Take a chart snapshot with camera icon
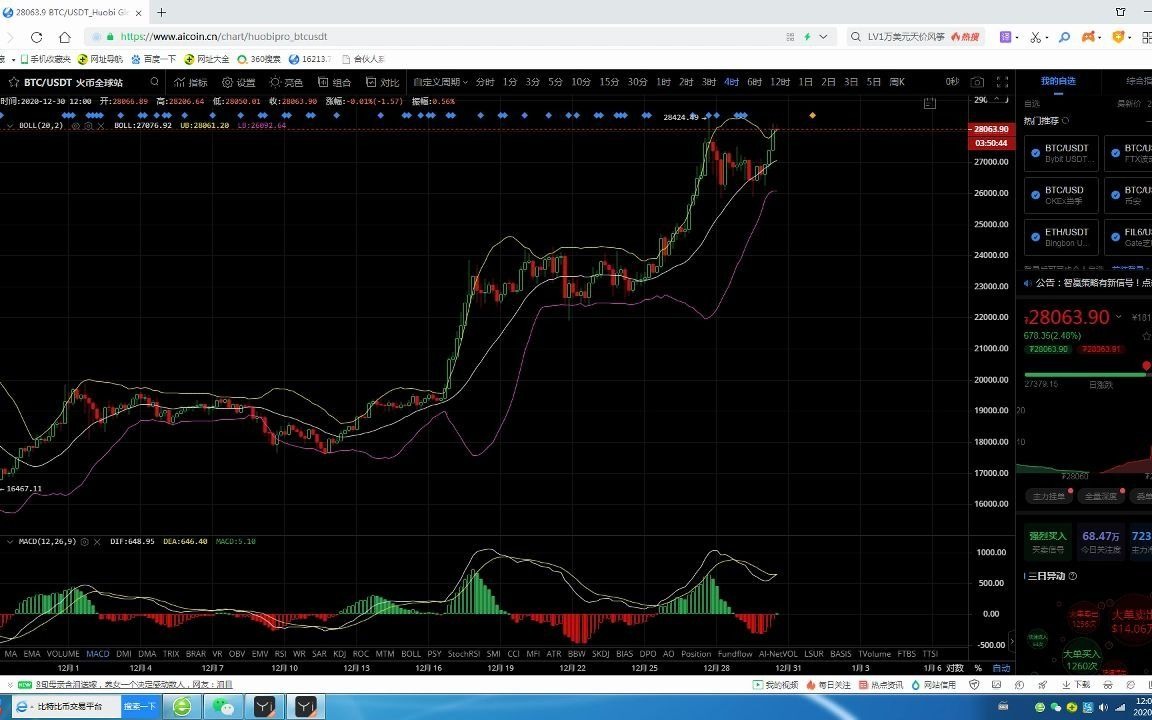1152x720 pixels. 977,82
